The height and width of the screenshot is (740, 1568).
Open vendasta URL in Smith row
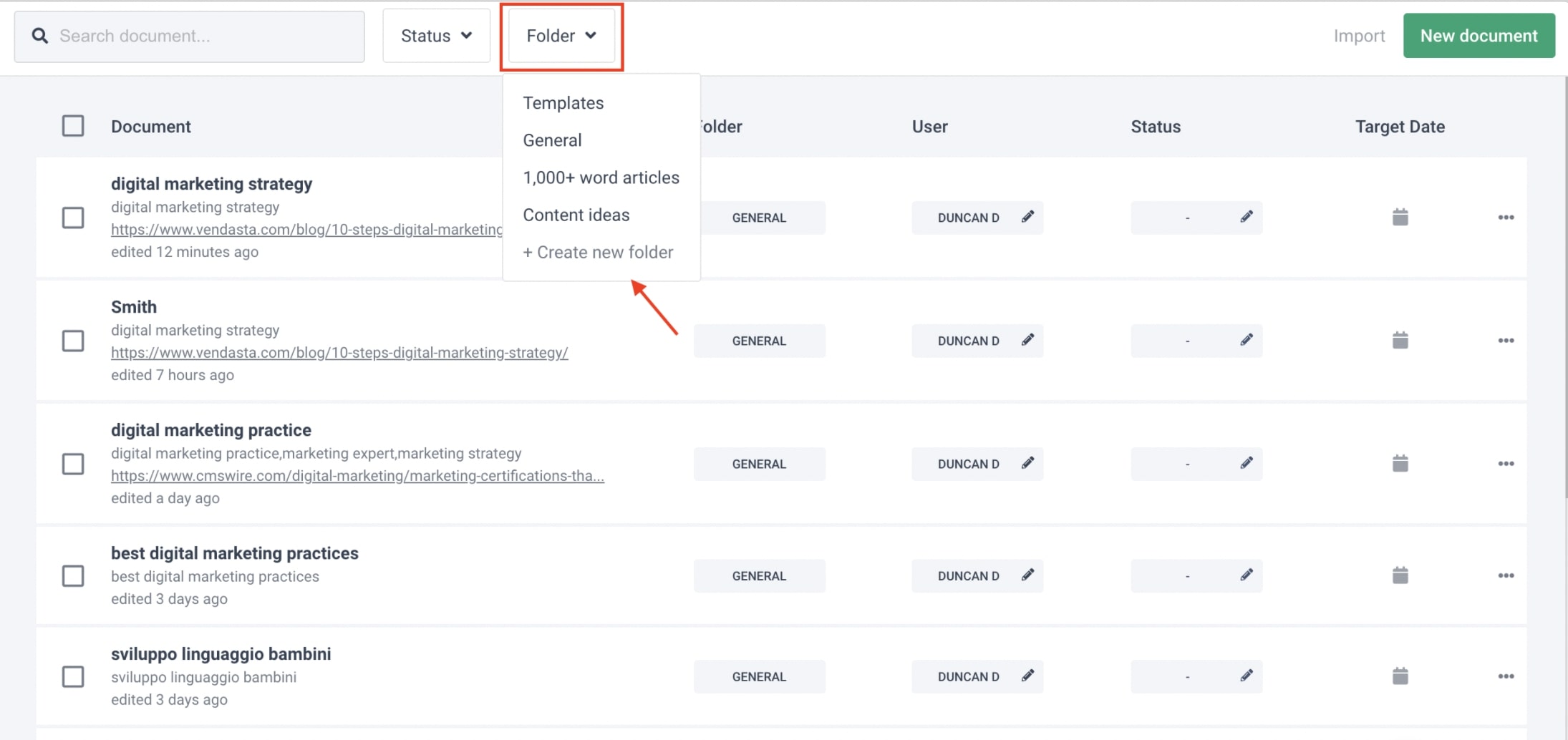coord(339,353)
